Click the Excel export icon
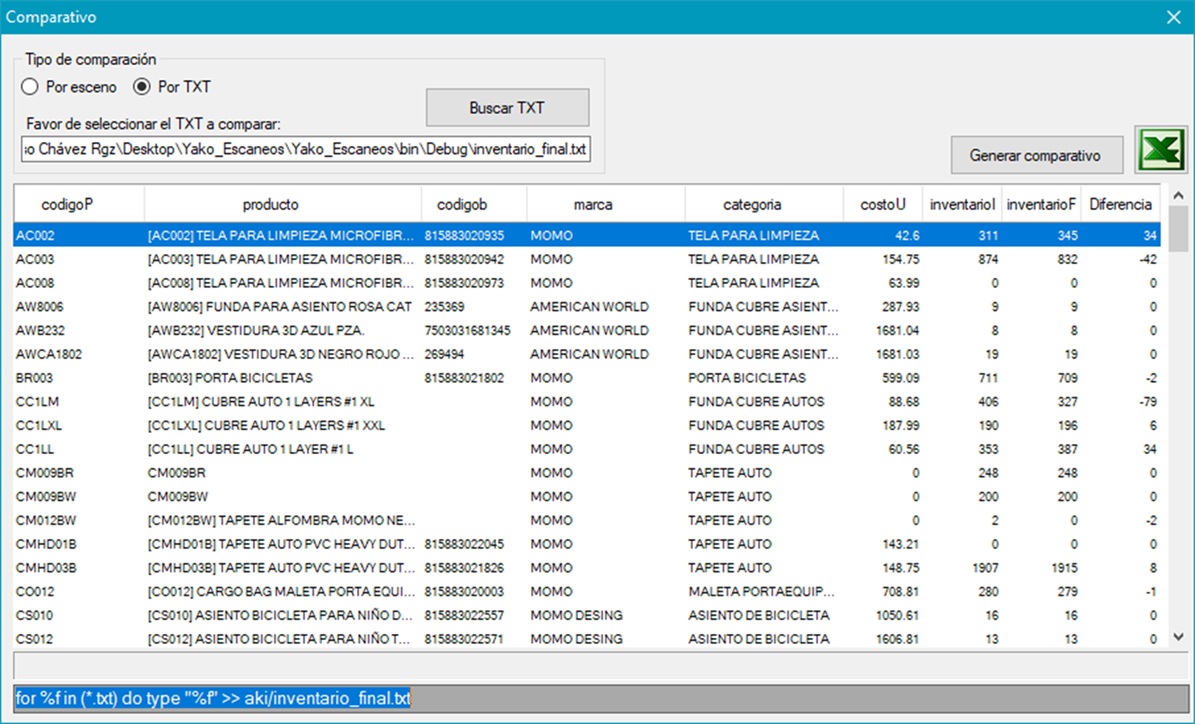 1160,152
